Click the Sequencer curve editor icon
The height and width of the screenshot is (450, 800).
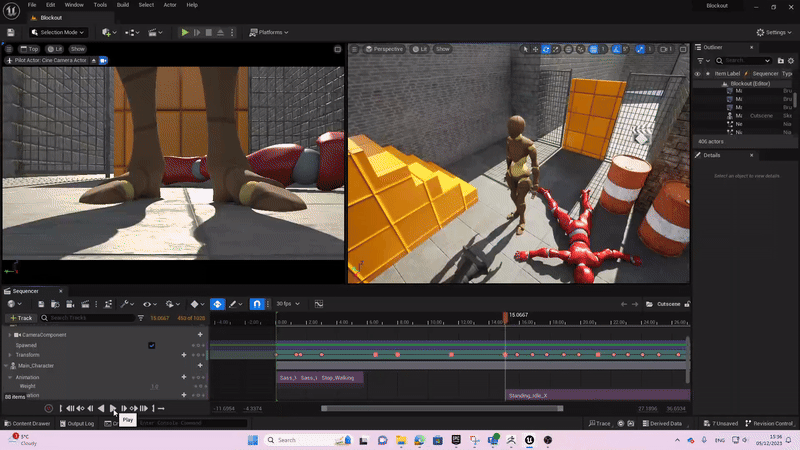(319, 303)
